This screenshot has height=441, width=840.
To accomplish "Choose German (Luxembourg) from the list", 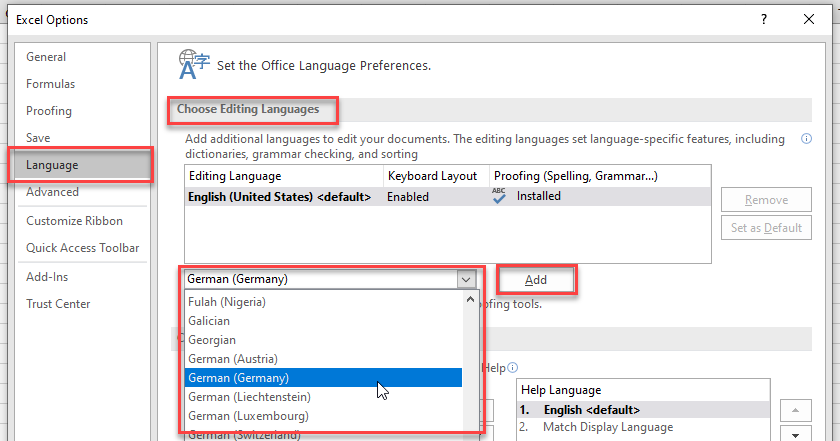I will click(323, 416).
